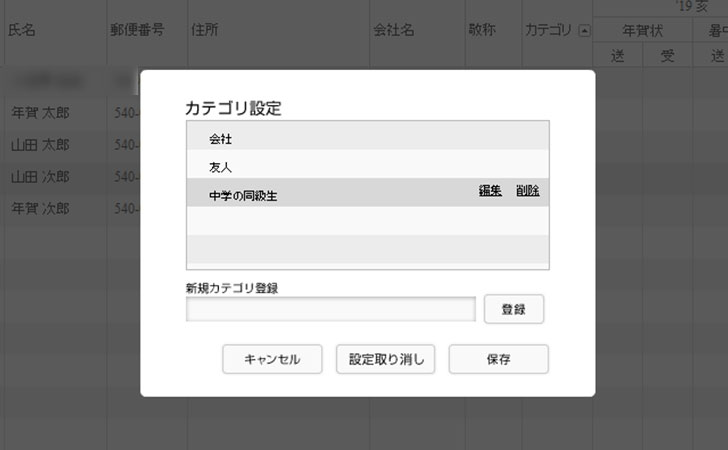
Task: Click the 年賀状 column header
Action: (x=643, y=31)
